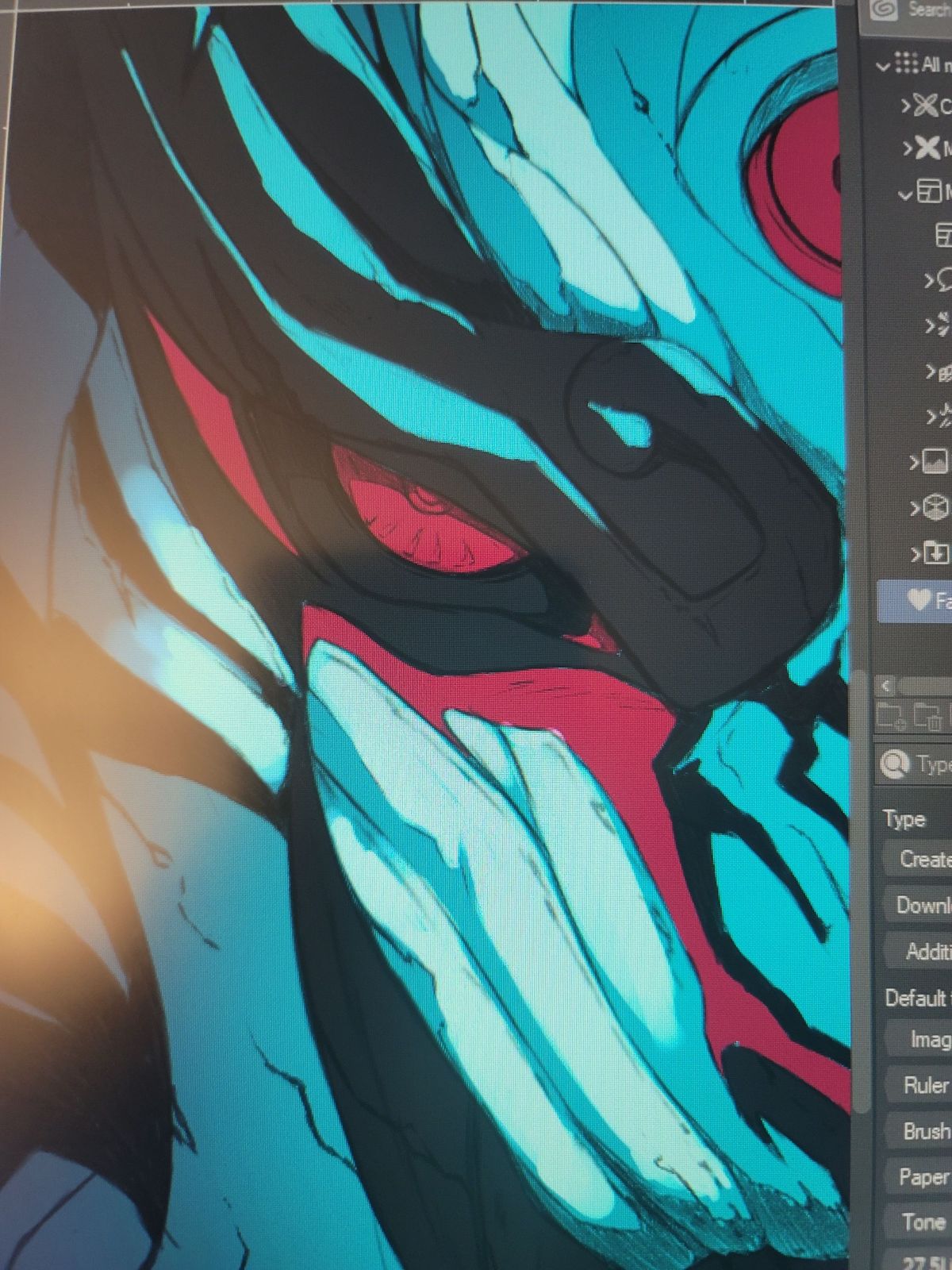
Task: Open Clip Studio Assets spiral search icon
Action: 883,10
